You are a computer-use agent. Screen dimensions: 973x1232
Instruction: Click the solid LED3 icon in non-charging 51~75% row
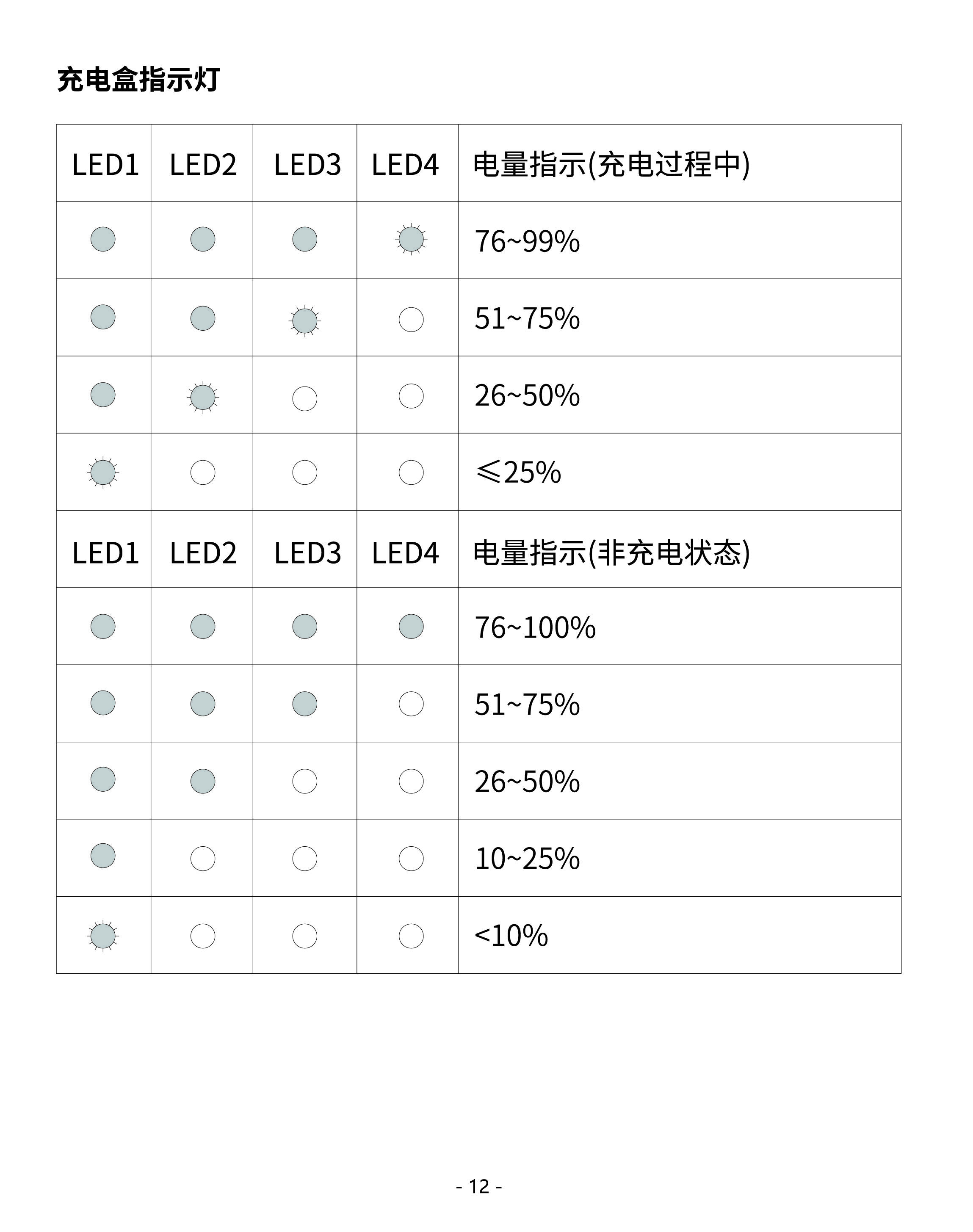pos(305,704)
